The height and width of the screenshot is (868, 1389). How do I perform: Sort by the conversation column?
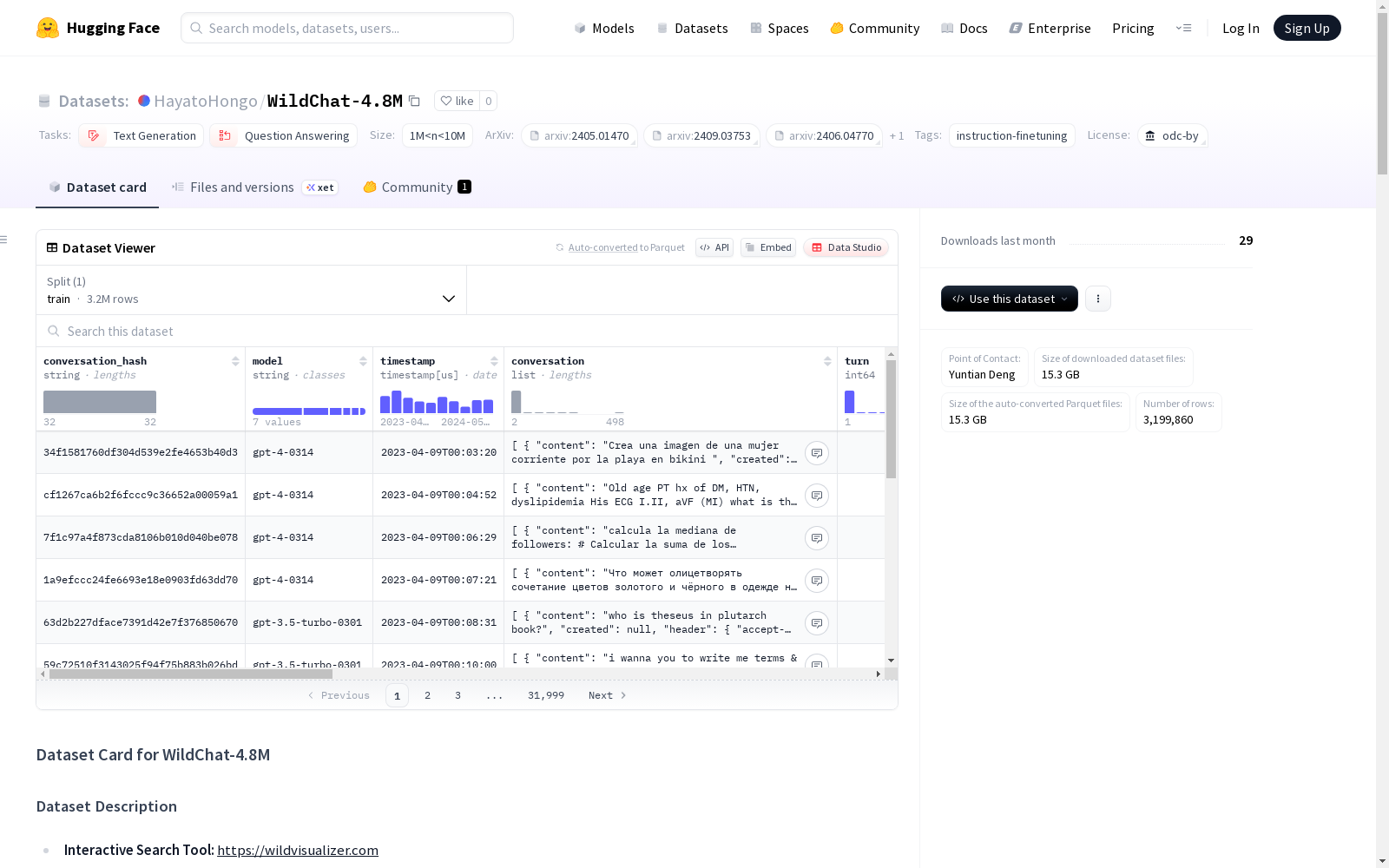point(827,361)
